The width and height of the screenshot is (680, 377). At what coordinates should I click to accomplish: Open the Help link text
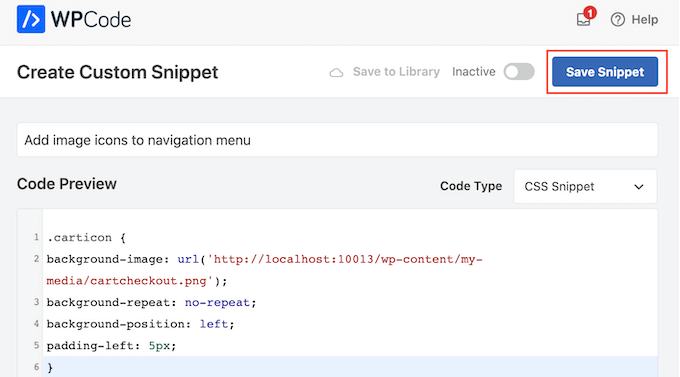point(644,20)
